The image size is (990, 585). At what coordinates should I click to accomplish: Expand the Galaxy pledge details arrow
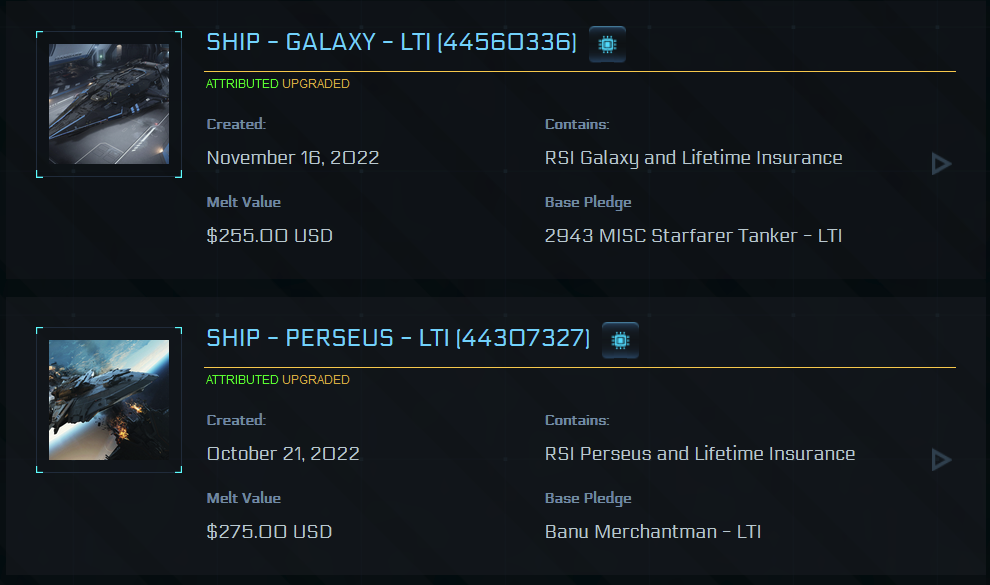coord(940,163)
